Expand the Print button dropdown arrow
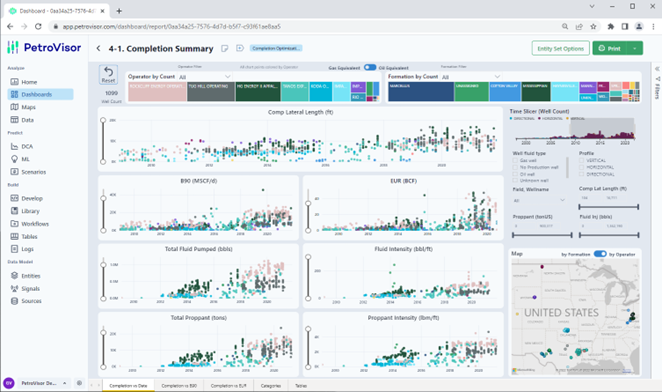This screenshot has width=662, height=392. pyautogui.click(x=635, y=48)
